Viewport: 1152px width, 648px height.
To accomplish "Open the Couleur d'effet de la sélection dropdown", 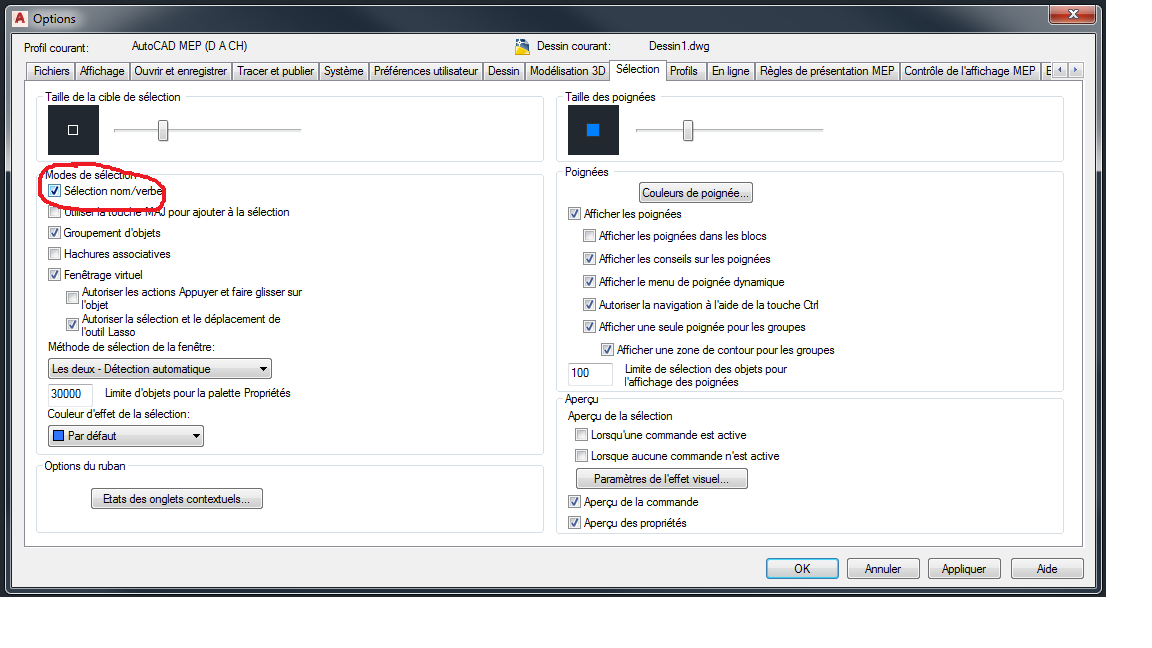I will tap(195, 435).
